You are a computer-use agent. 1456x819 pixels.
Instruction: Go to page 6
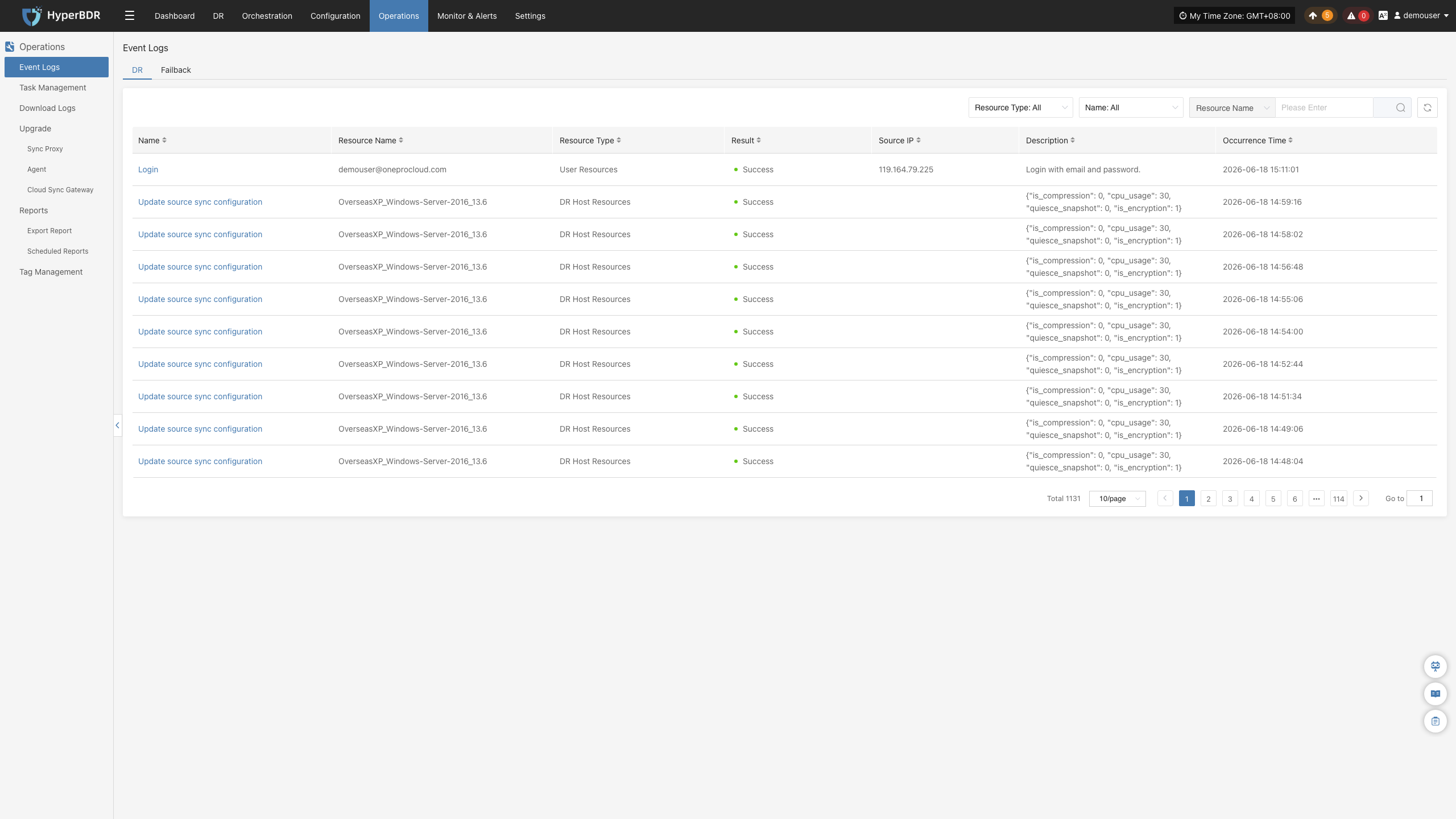[x=1295, y=498]
